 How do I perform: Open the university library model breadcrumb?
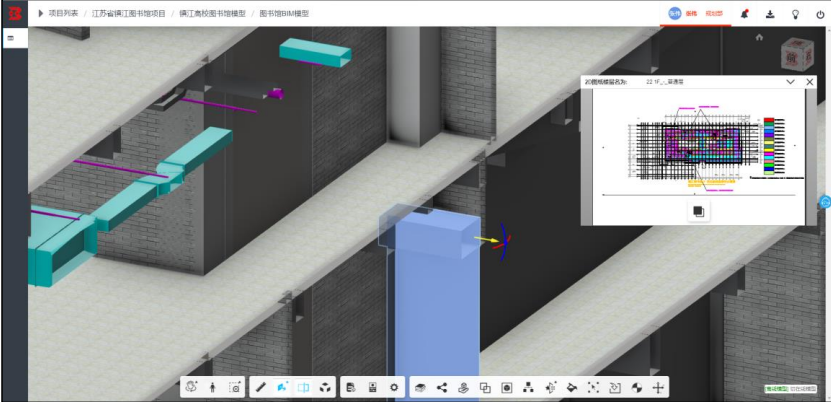(x=212, y=13)
